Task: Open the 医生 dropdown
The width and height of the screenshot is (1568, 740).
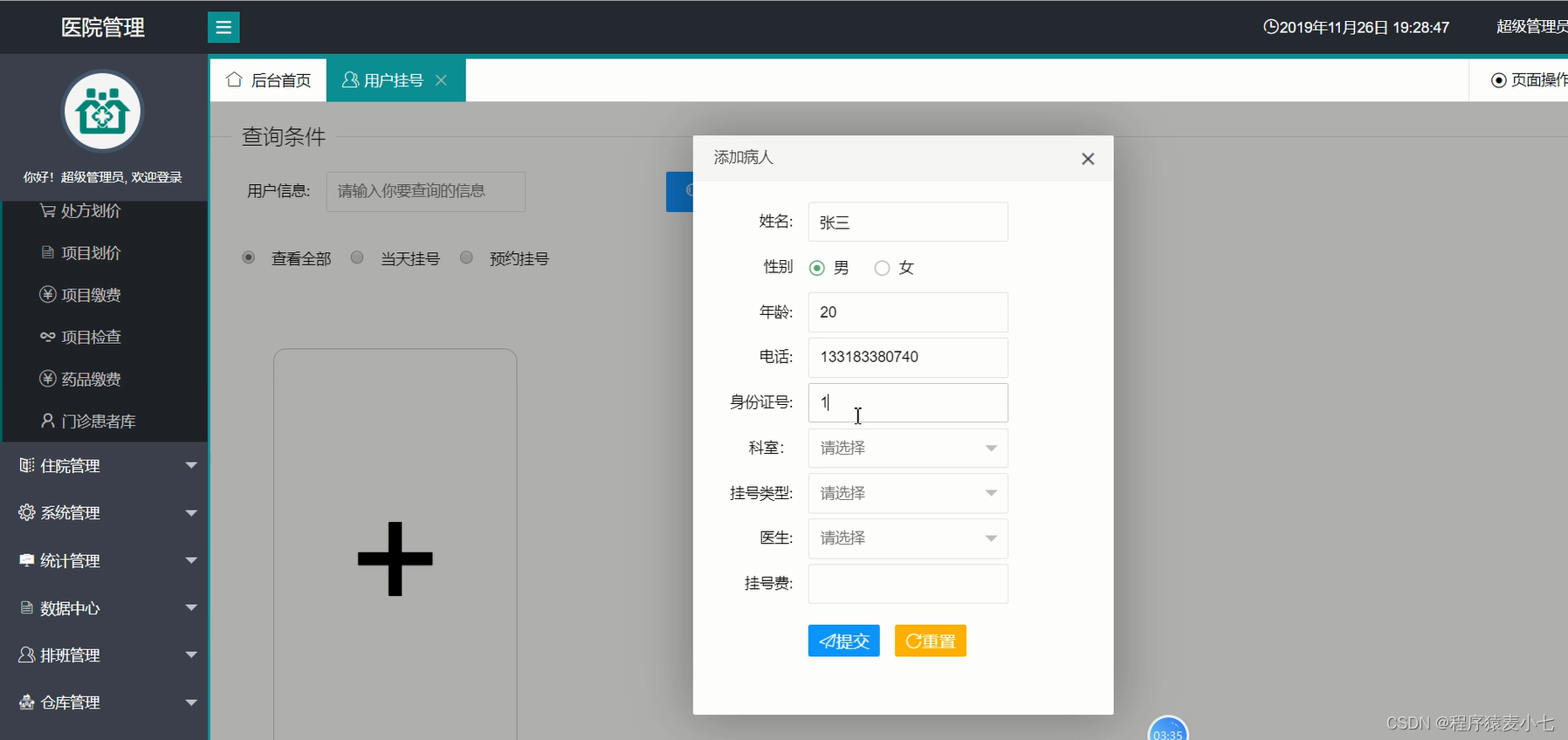Action: 908,538
